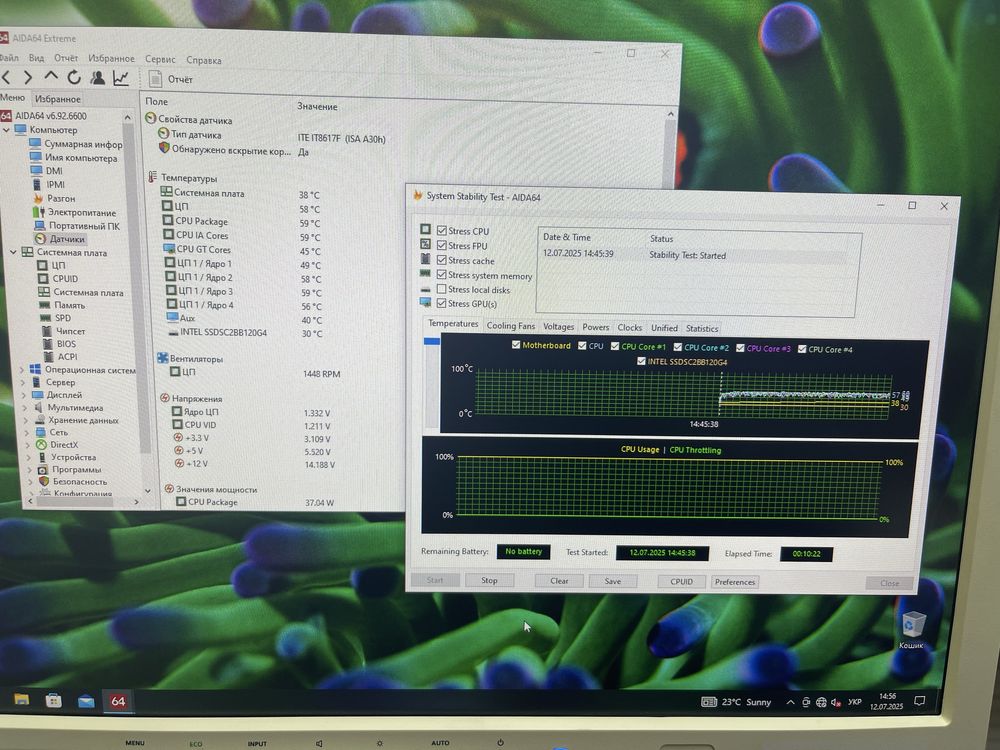Open the Файл menu

tap(9, 57)
